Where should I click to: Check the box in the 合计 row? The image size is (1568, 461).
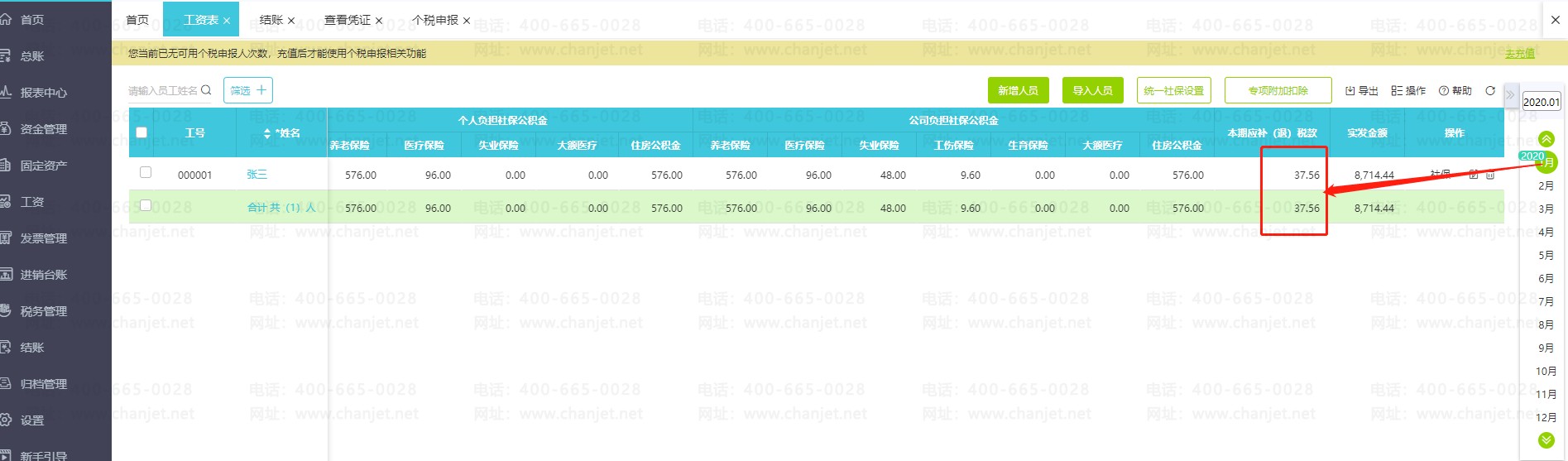point(146,205)
